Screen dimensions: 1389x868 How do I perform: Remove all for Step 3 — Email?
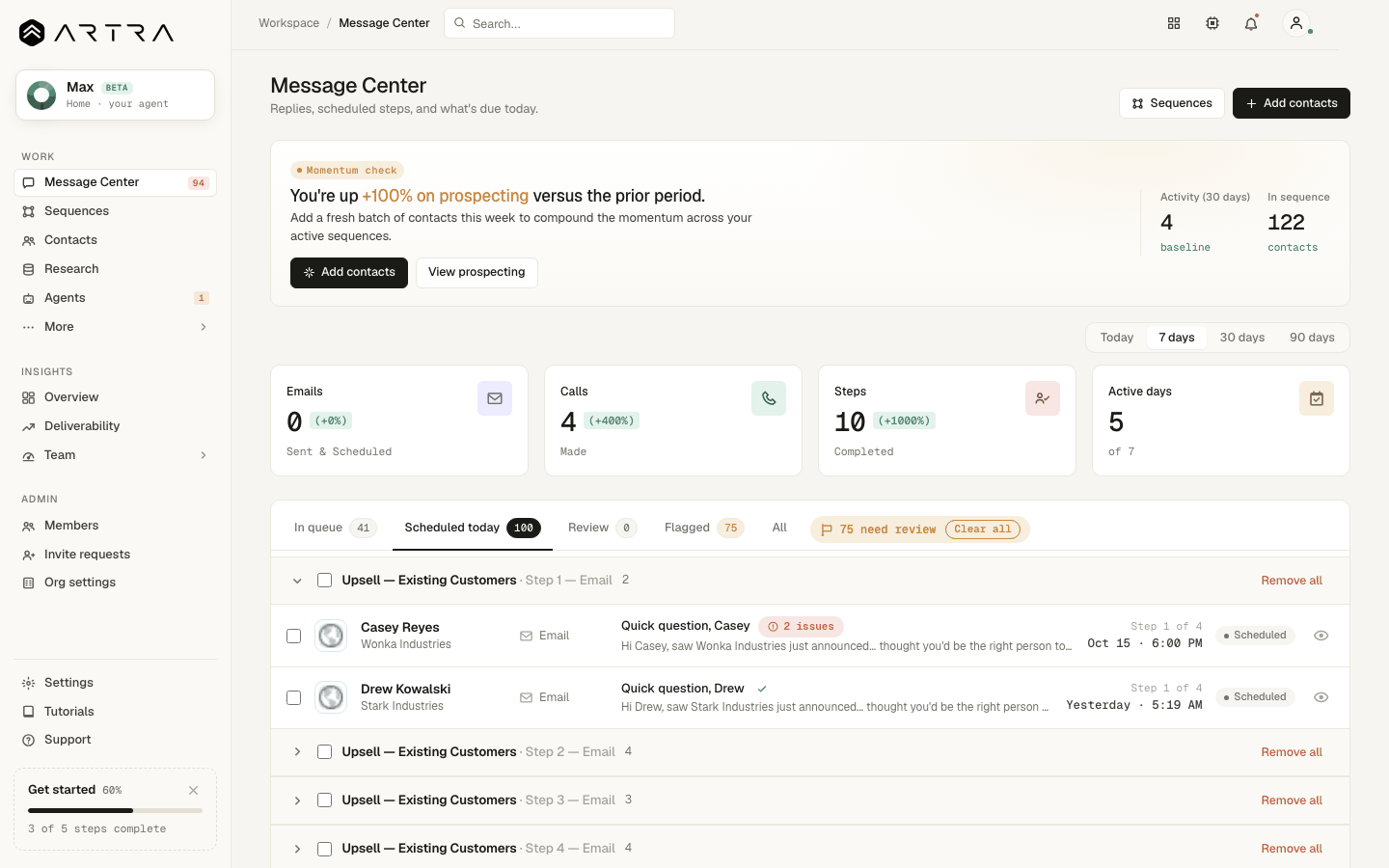(x=1292, y=800)
